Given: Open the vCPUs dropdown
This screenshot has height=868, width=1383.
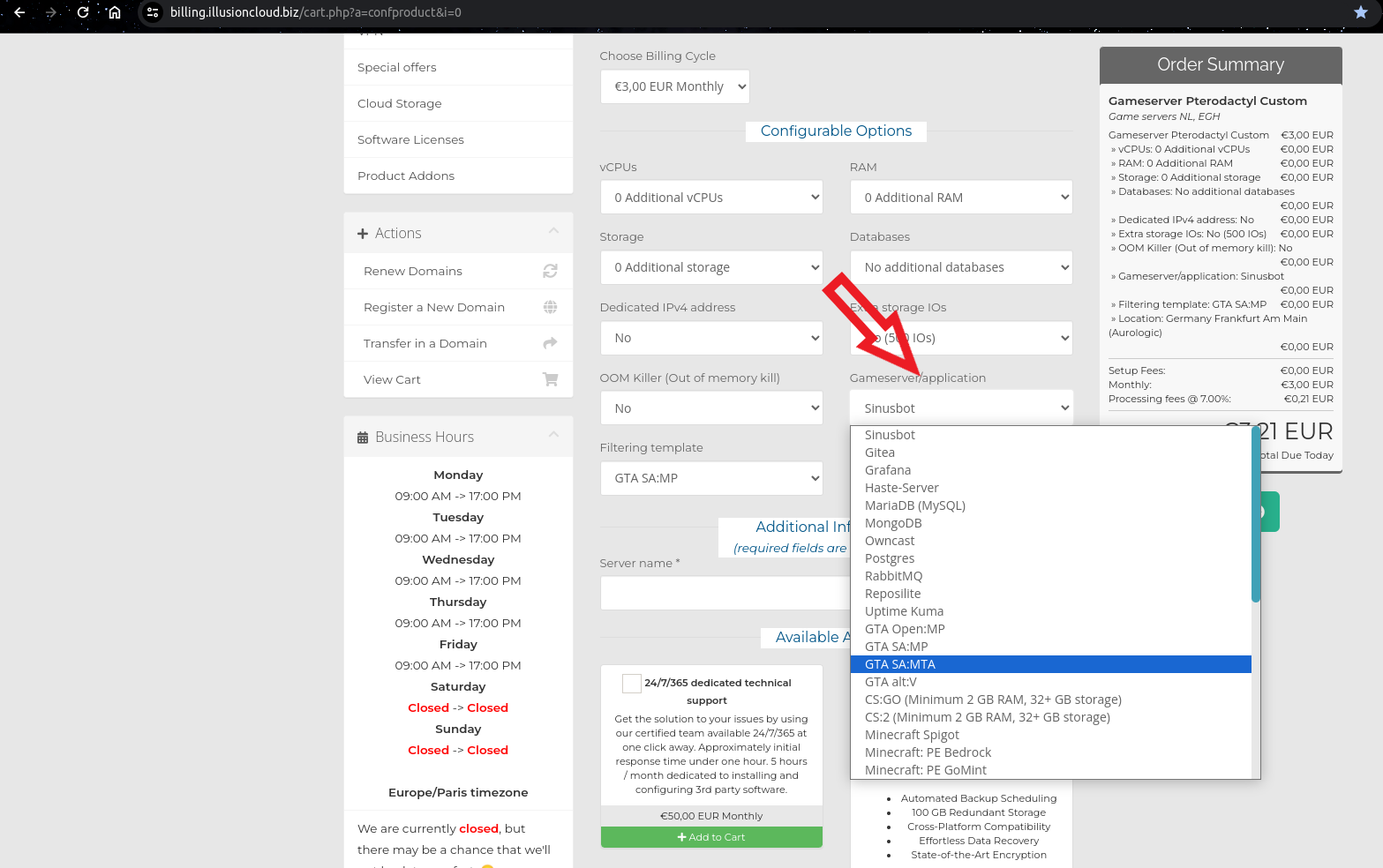Looking at the screenshot, I should (711, 198).
